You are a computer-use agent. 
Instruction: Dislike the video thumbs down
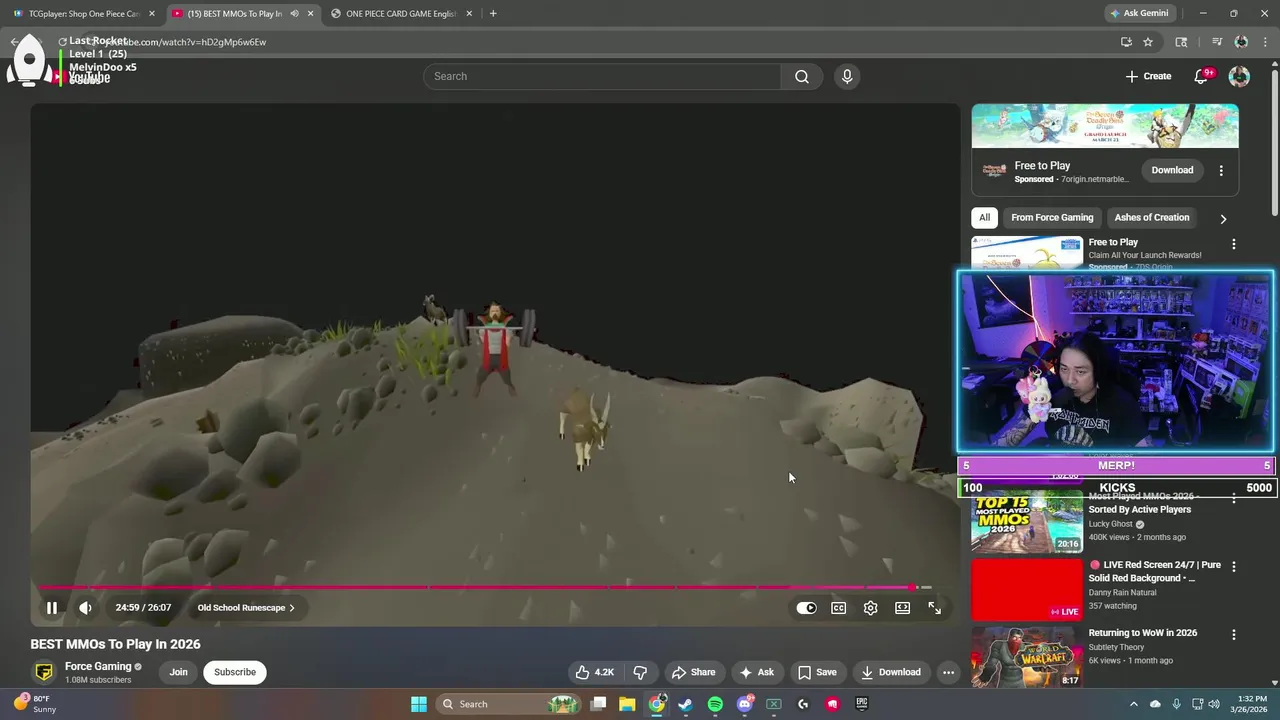click(x=640, y=672)
